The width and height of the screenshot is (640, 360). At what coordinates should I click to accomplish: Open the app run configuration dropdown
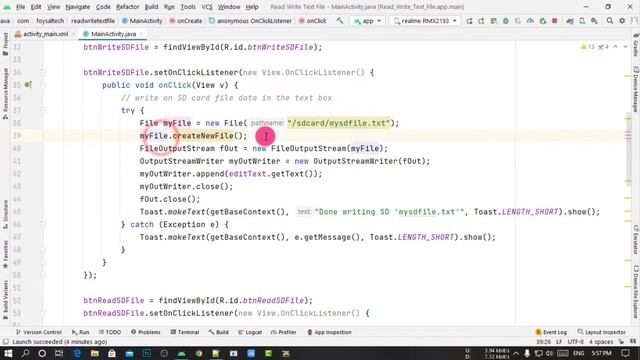tap(367, 20)
